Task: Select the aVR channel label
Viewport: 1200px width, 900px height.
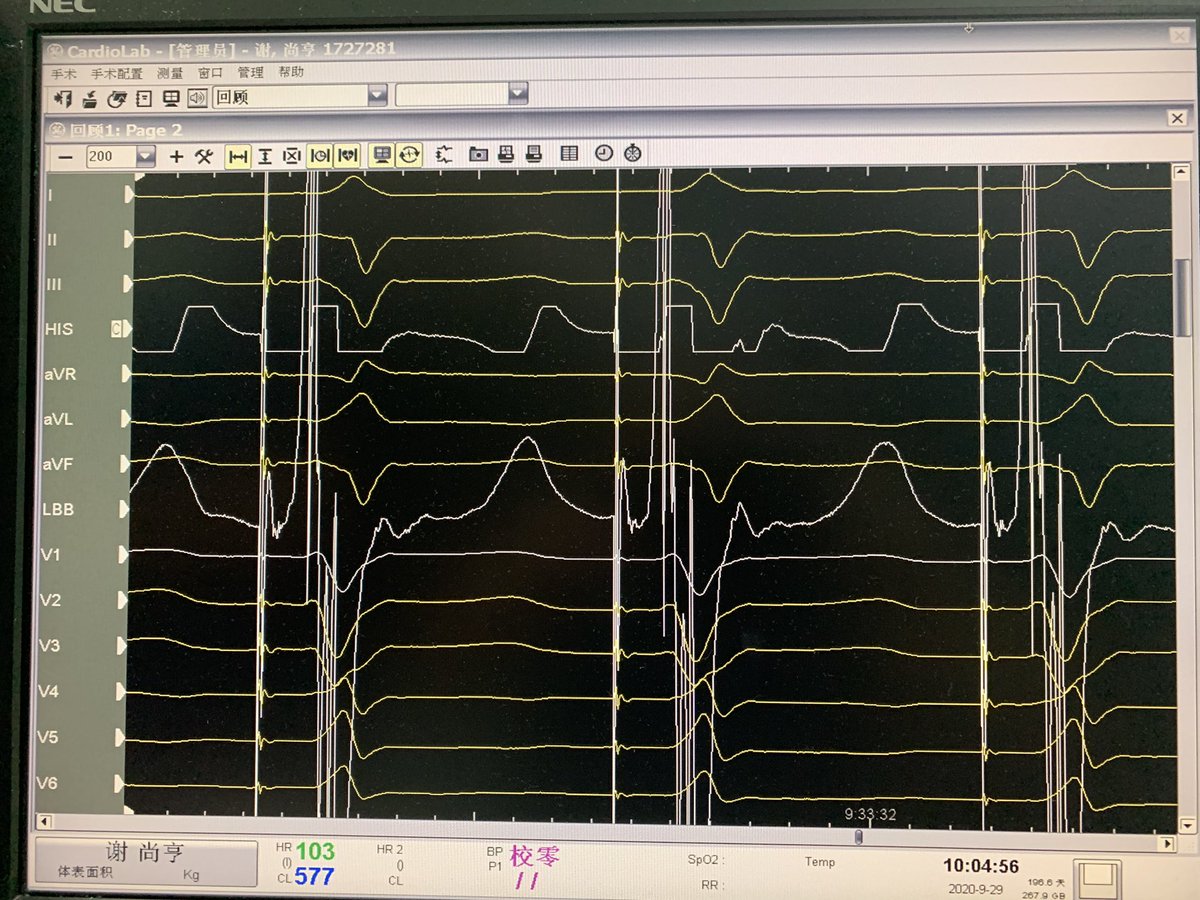Action: [x=59, y=374]
